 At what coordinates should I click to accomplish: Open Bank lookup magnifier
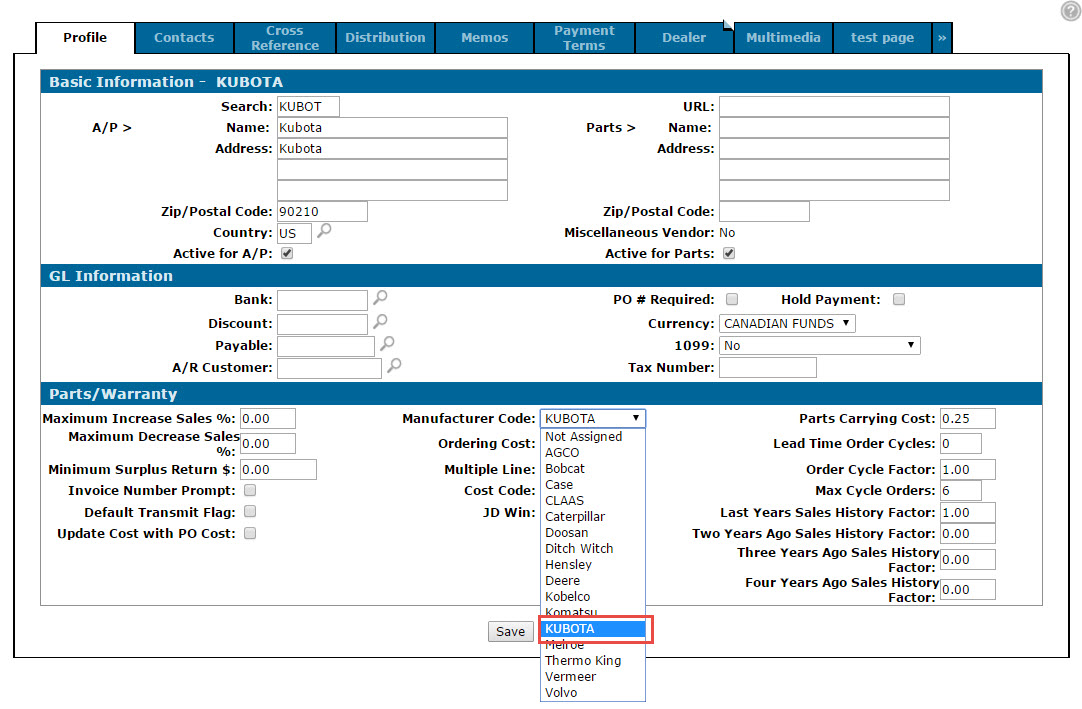click(380, 298)
